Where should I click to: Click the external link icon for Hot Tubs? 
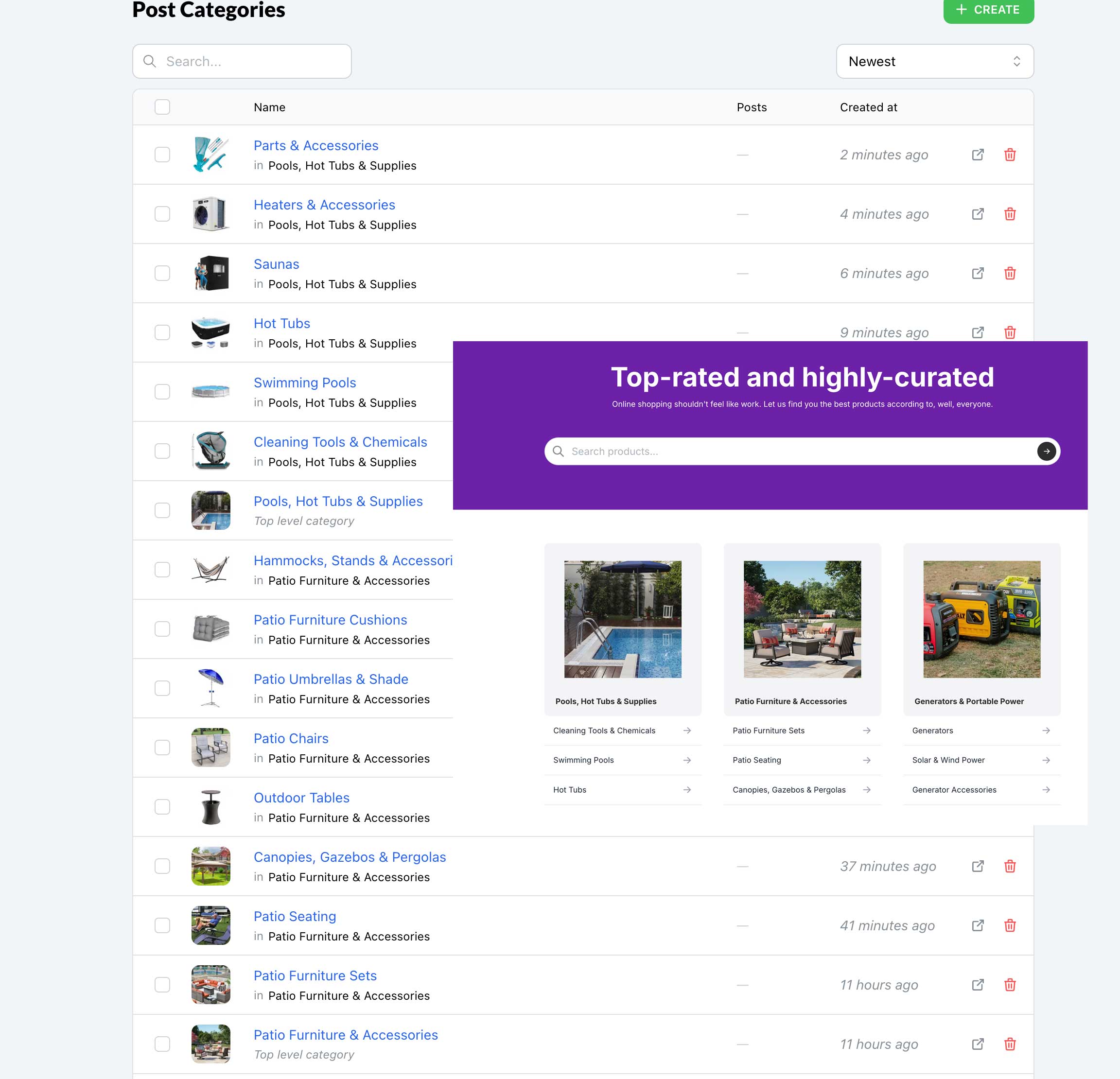(x=978, y=332)
